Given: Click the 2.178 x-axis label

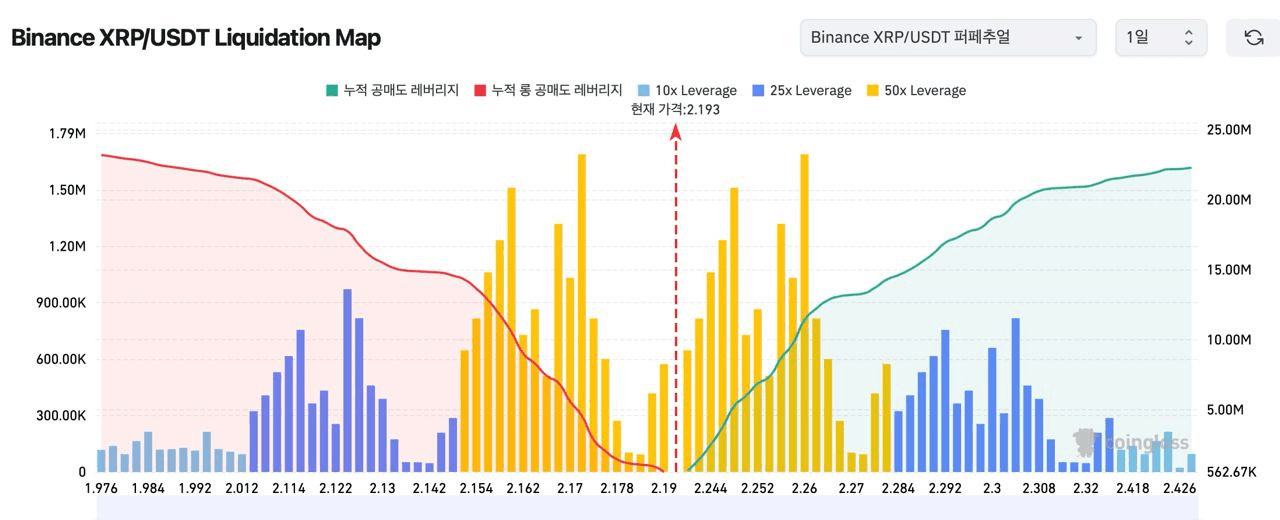Looking at the screenshot, I should 617,488.
